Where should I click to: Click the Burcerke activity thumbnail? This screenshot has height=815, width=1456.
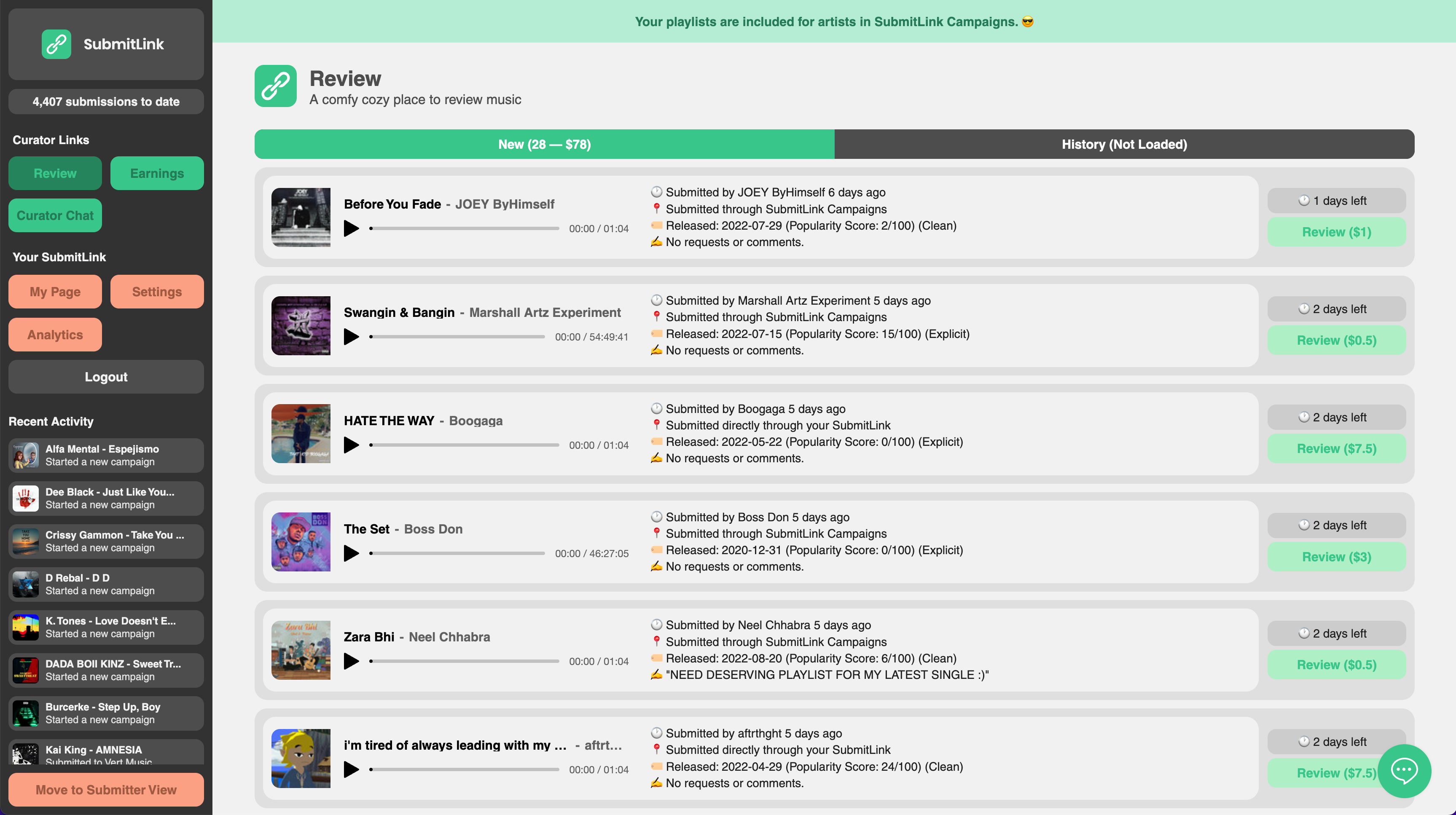point(26,713)
